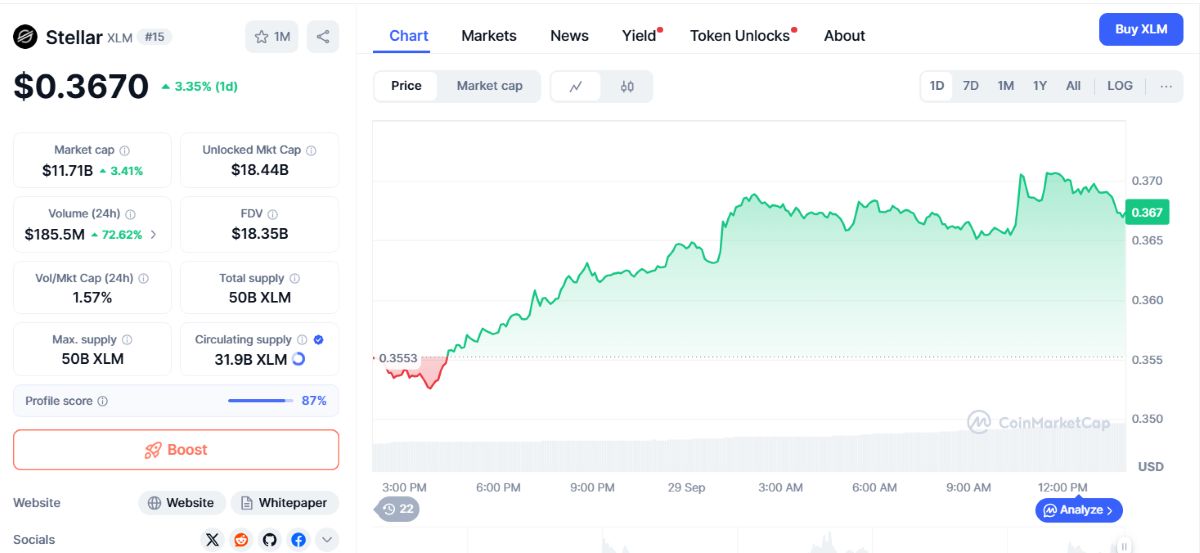Open the Facebook social icon

[298, 540]
